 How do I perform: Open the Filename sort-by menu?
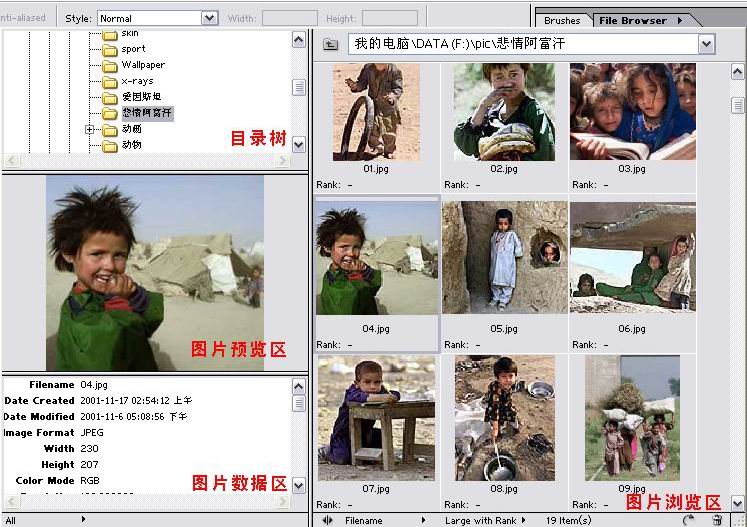384,521
